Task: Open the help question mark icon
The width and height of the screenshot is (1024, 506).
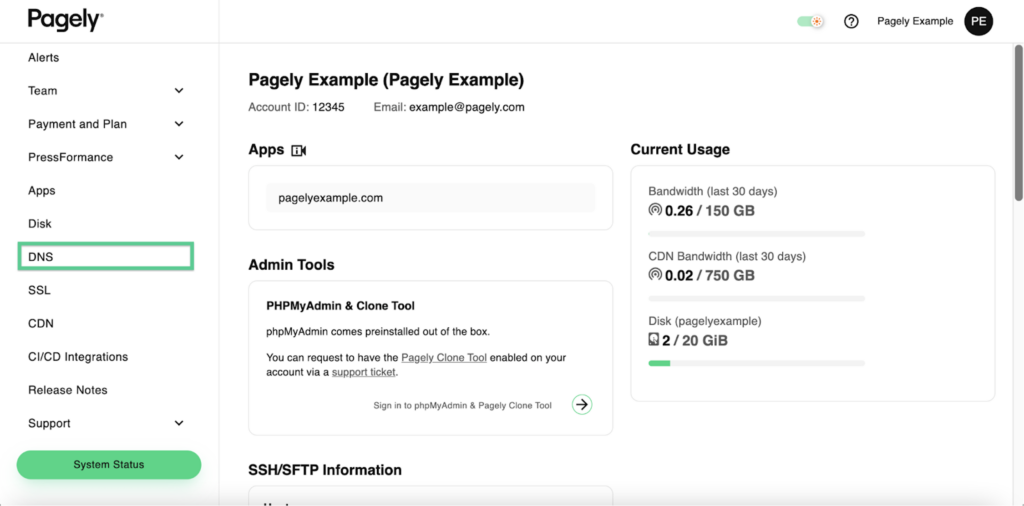Action: [851, 21]
